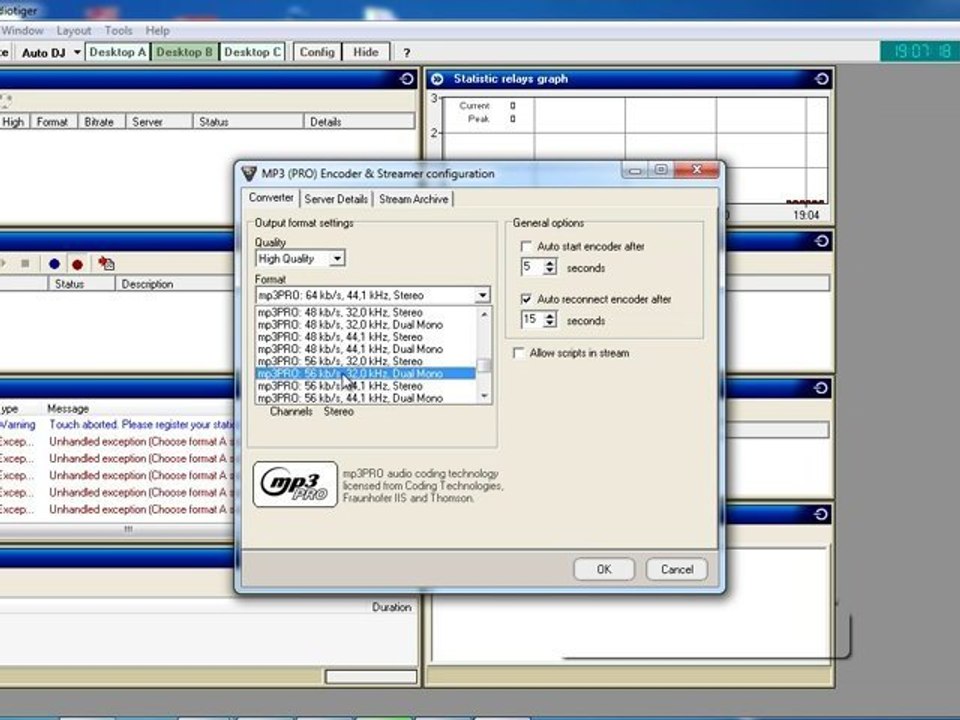The image size is (960, 720).
Task: Enable Allow scripts in stream checkbox
Action: [x=519, y=353]
